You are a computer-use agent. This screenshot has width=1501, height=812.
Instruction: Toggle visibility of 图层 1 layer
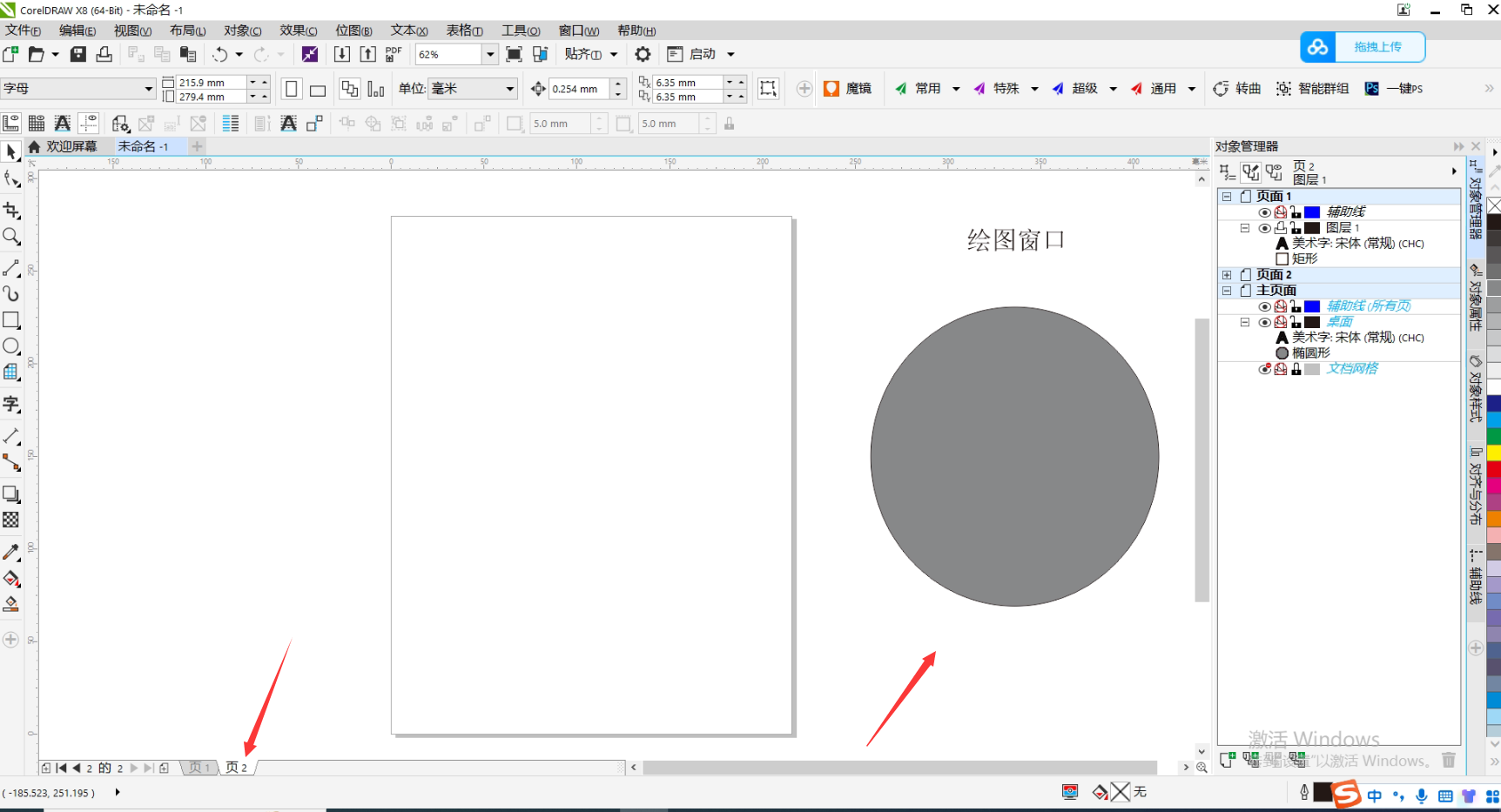[x=1264, y=228]
